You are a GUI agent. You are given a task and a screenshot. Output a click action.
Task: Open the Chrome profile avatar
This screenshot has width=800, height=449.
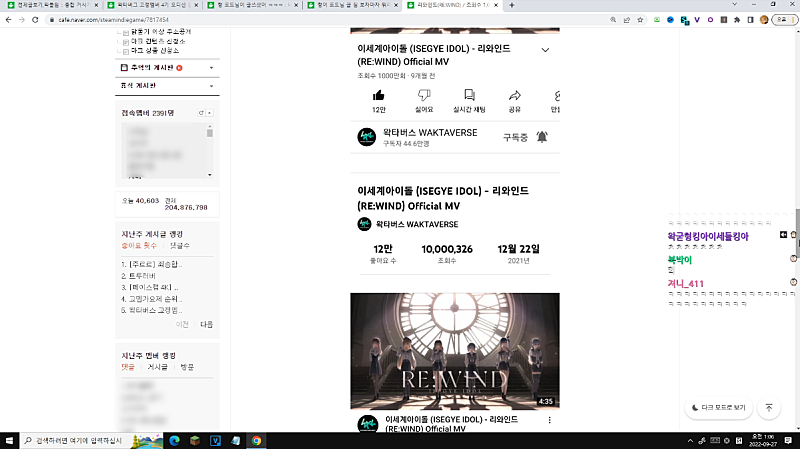click(x=764, y=20)
